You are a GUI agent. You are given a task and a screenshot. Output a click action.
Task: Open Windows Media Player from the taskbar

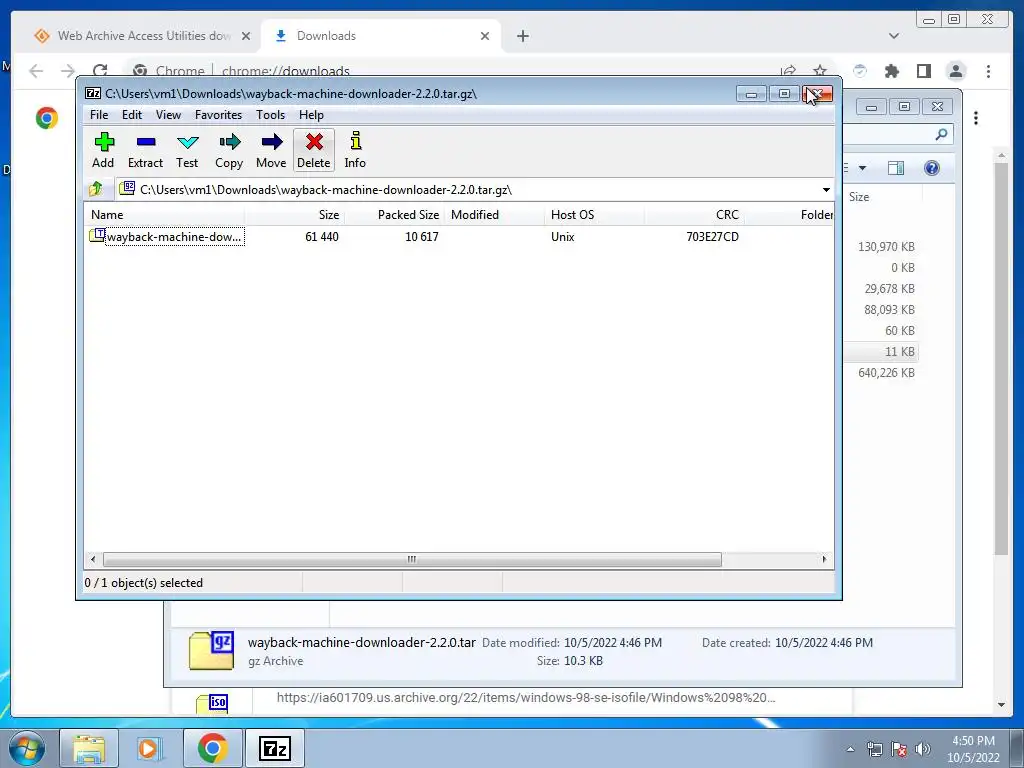point(150,748)
